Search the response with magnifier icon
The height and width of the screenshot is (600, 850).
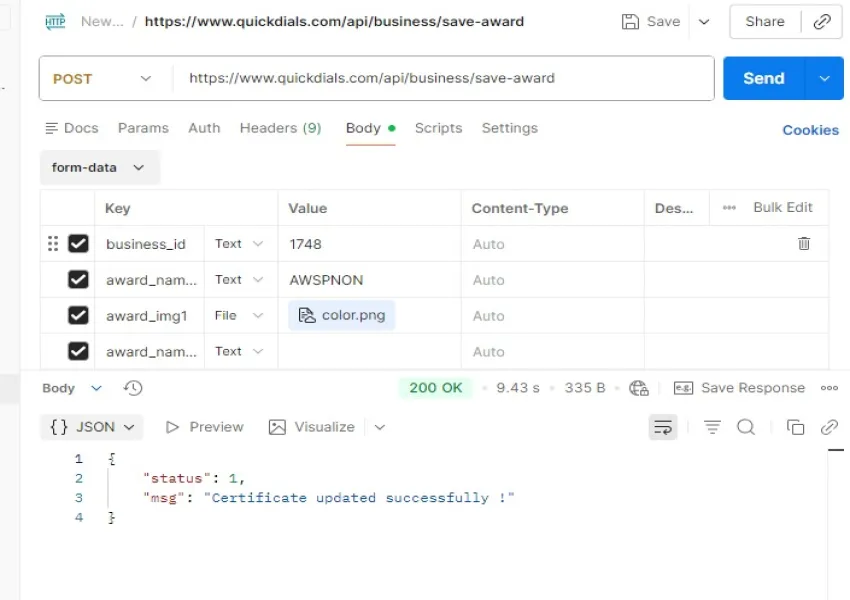tap(746, 427)
